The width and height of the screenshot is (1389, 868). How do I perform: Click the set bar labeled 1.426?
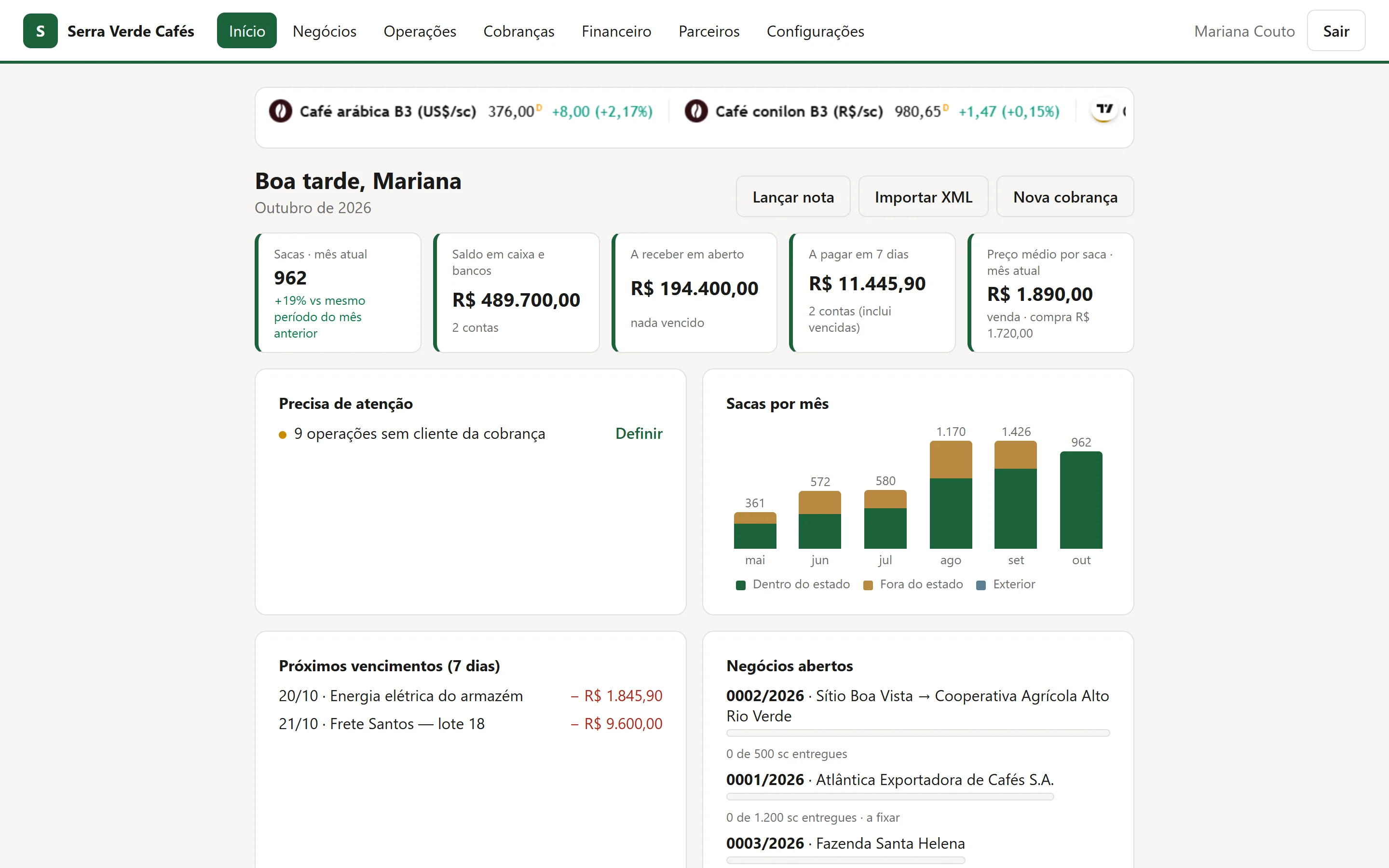pyautogui.click(x=1015, y=495)
